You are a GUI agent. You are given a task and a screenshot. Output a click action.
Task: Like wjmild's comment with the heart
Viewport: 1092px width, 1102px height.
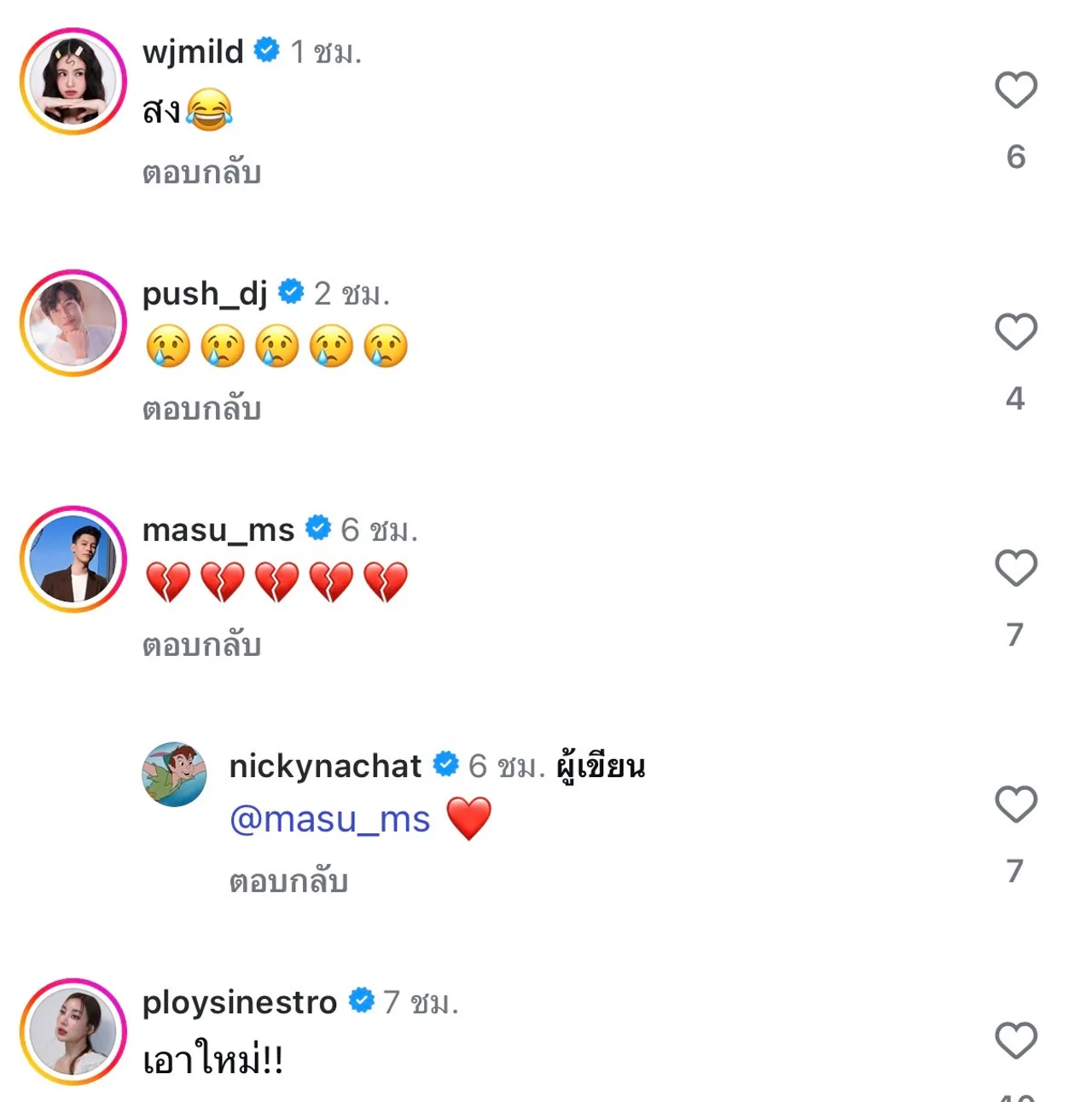pos(1015,90)
